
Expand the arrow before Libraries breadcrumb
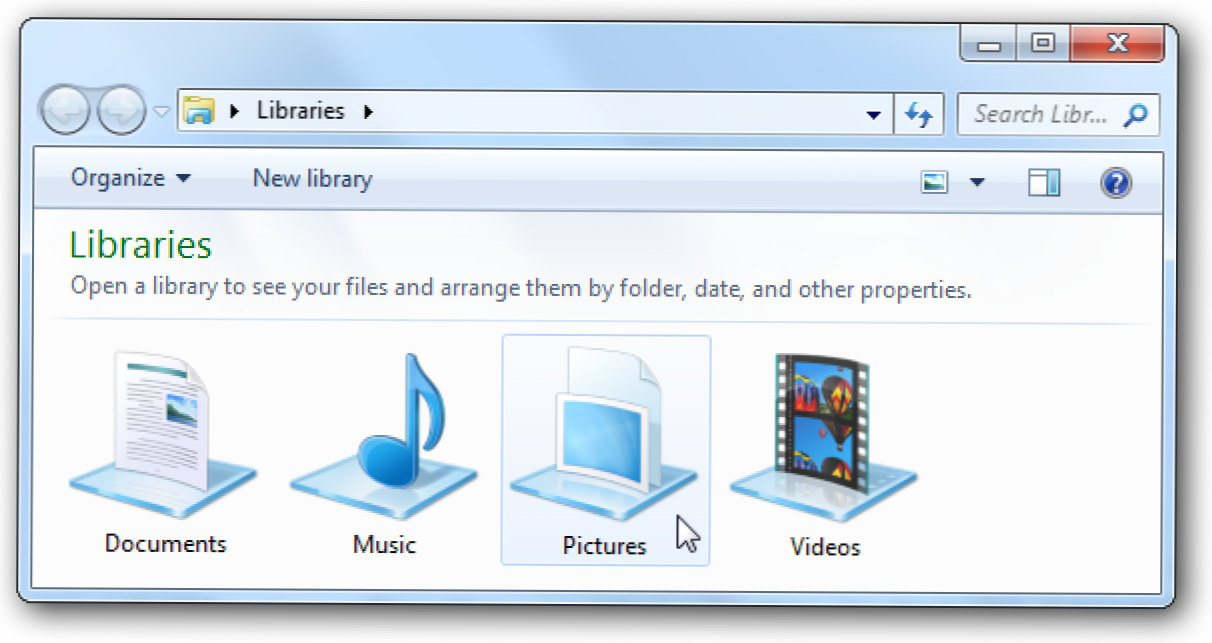point(235,112)
